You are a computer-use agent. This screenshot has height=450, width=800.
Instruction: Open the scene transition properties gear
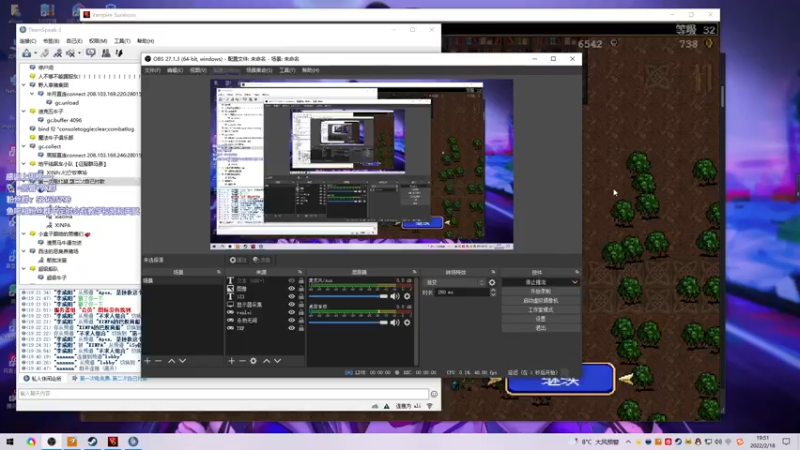tap(492, 282)
